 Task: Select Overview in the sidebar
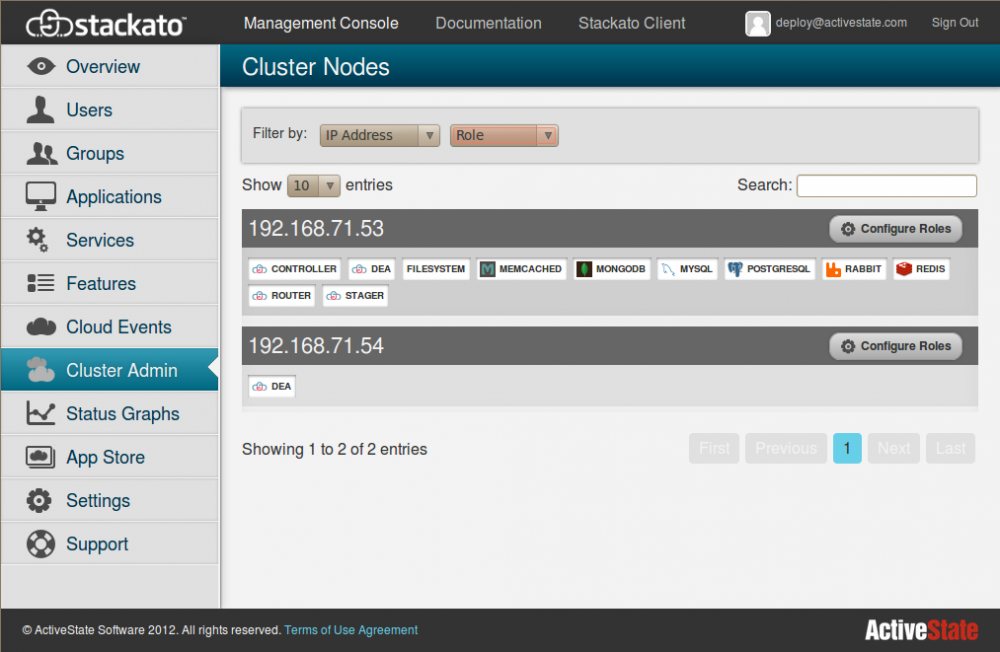coord(110,66)
